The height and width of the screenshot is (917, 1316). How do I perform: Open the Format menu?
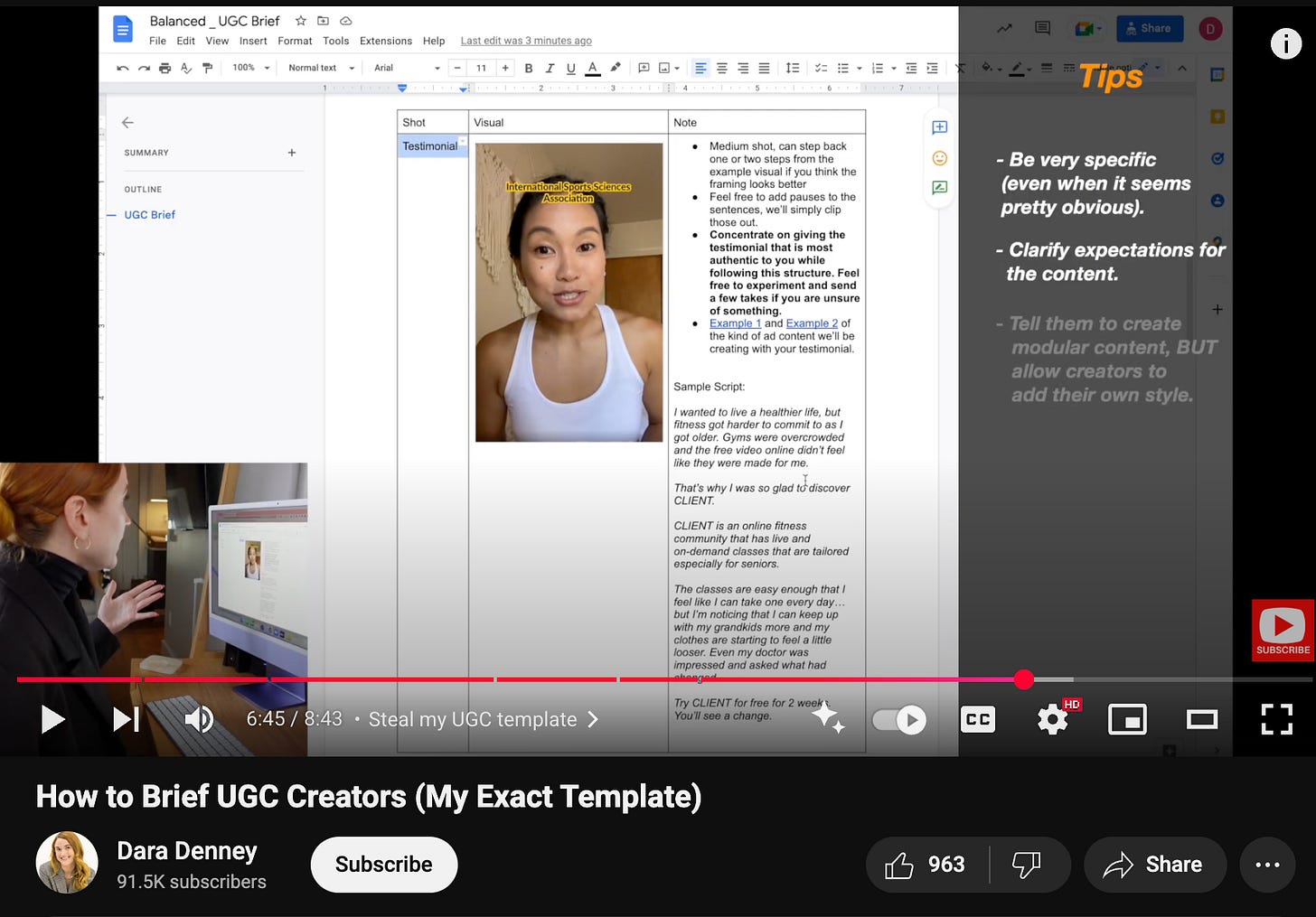click(295, 41)
